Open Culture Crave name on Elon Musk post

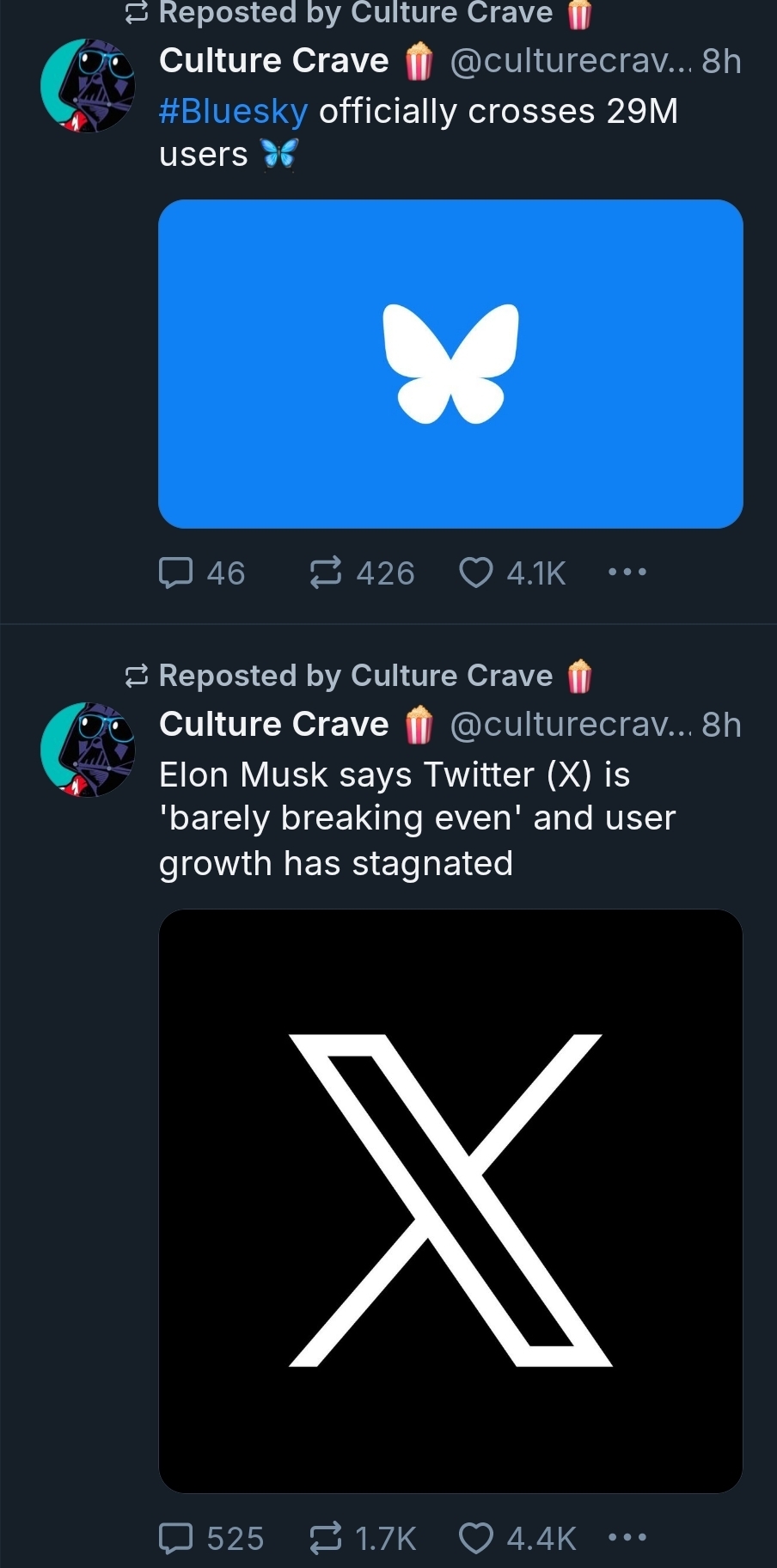(273, 725)
